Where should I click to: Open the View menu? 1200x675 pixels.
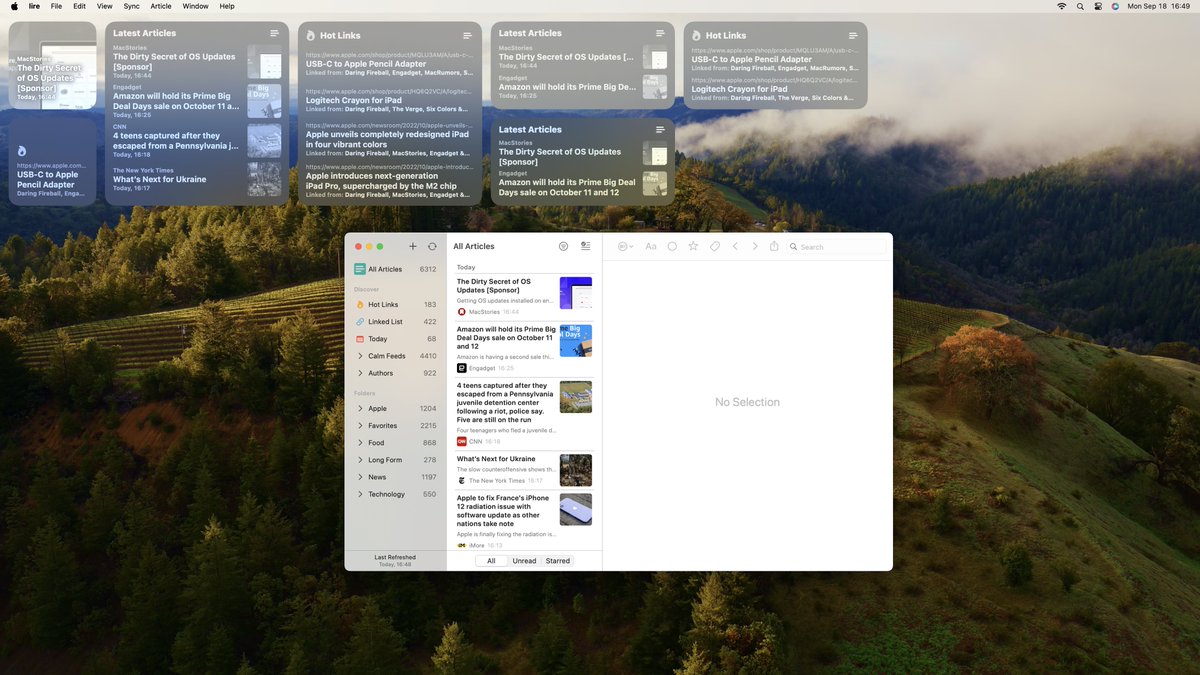pyautogui.click(x=104, y=6)
